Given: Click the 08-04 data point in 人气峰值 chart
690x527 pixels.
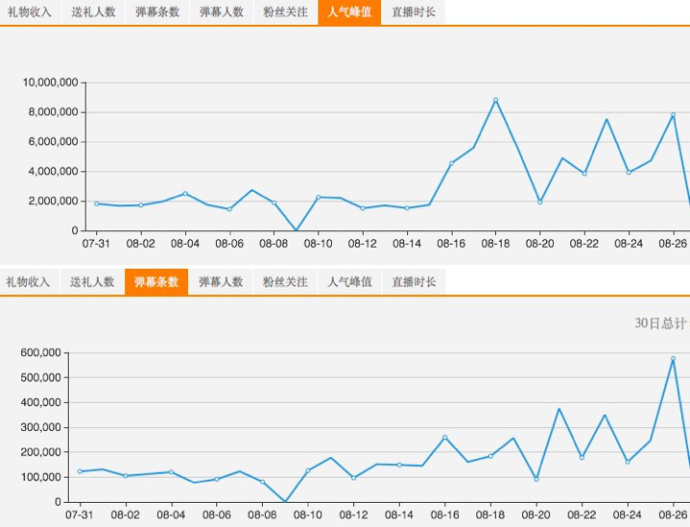Looking at the screenshot, I should point(185,194).
